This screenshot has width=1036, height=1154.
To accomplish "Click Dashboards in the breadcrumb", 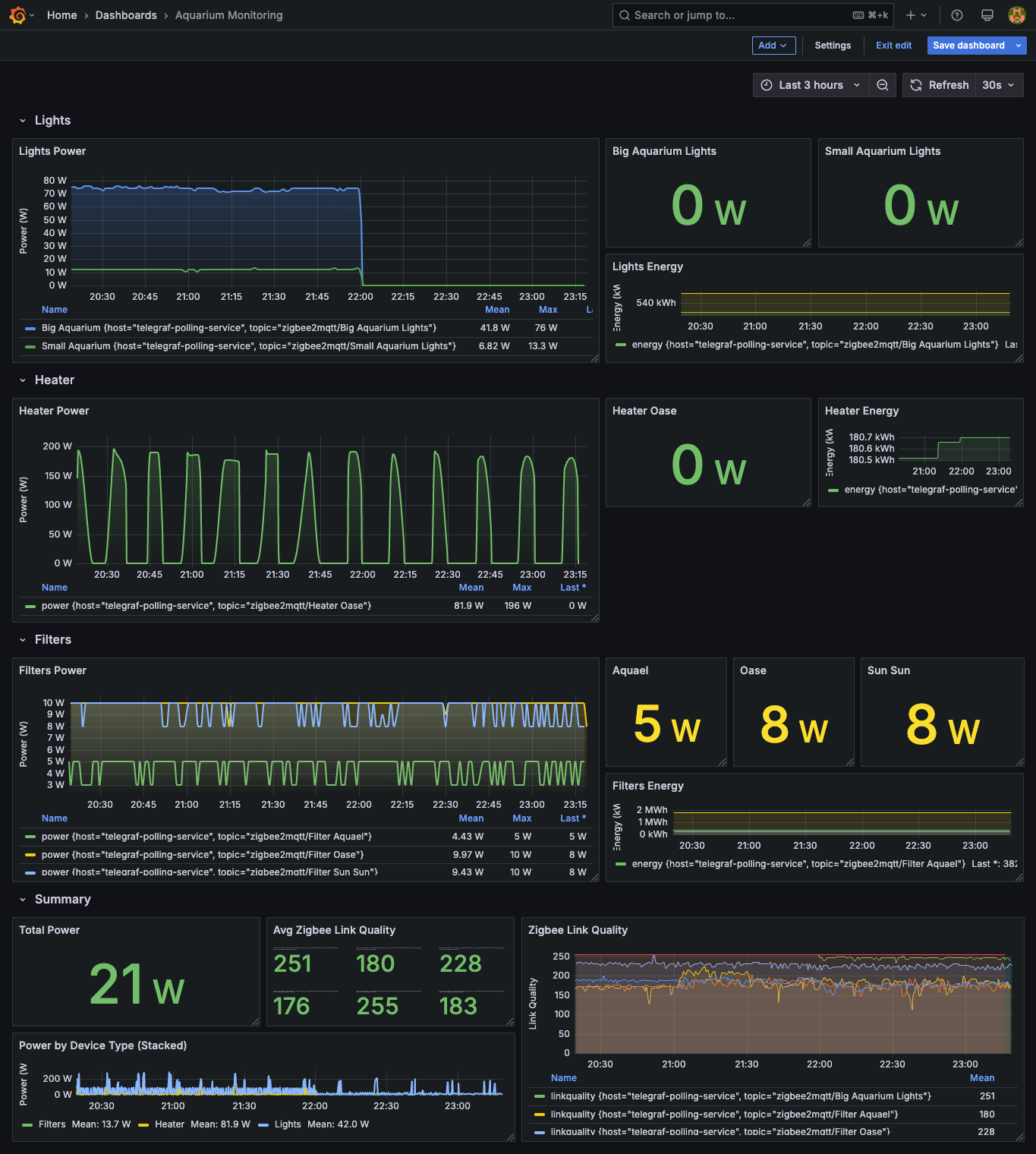I will click(126, 14).
